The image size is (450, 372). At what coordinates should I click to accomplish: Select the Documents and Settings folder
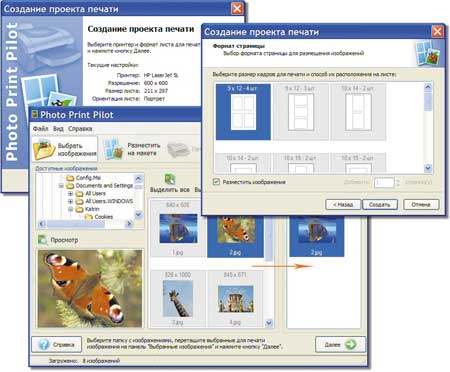[100, 186]
